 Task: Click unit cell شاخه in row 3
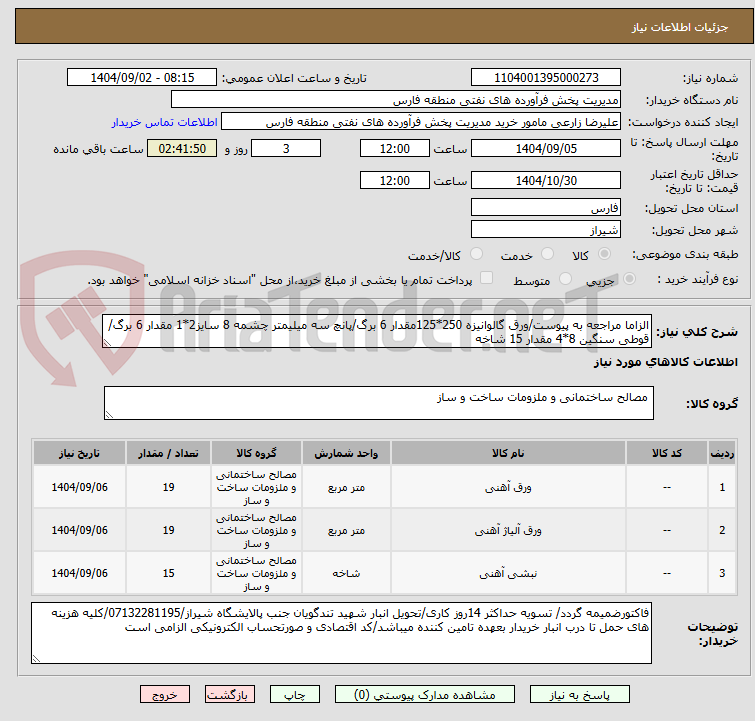pyautogui.click(x=346, y=573)
